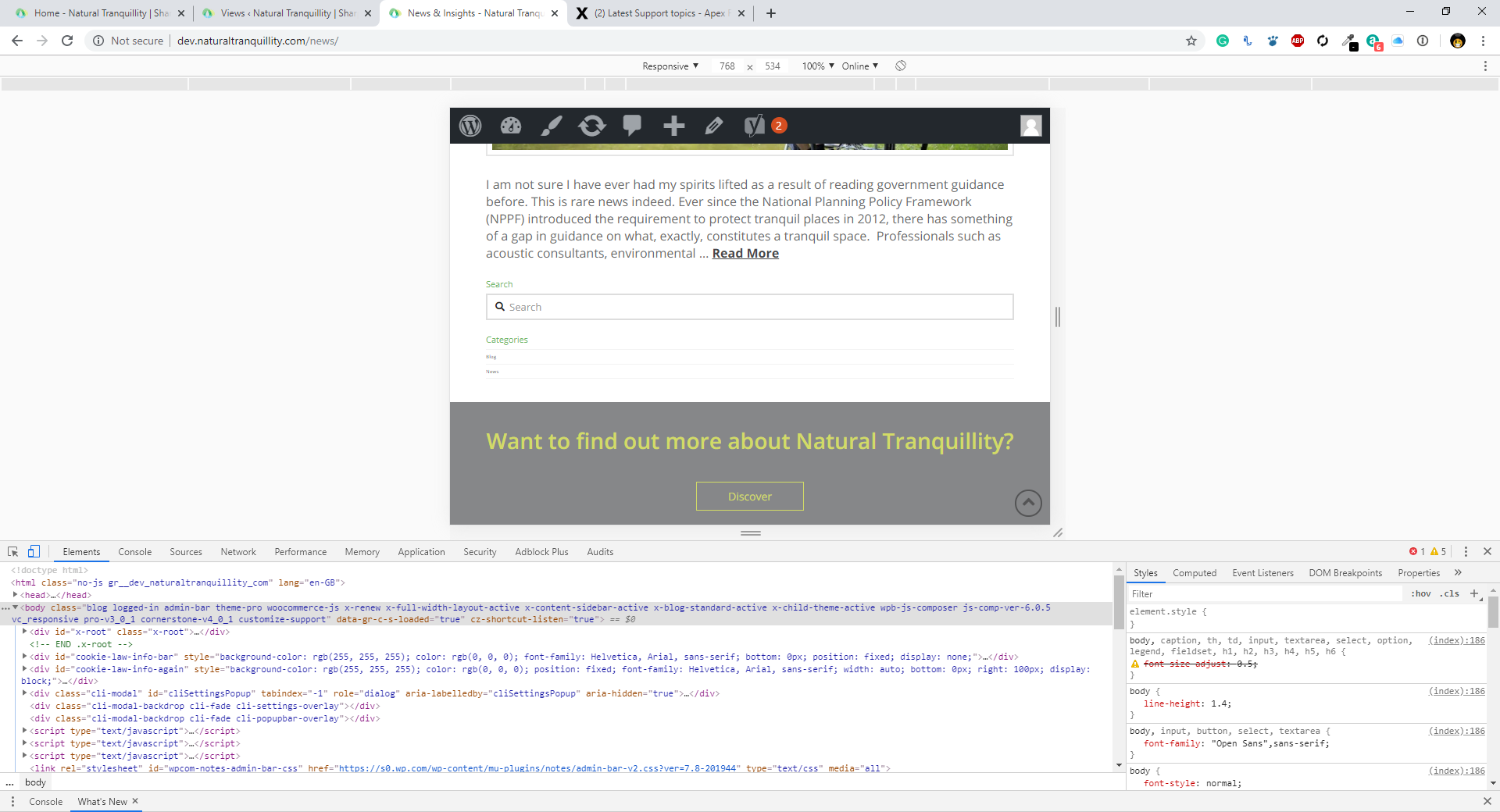Viewport: 1500px width, 812px height.
Task: Expand the cookie-law-info-bar div node
Action: 25,657
